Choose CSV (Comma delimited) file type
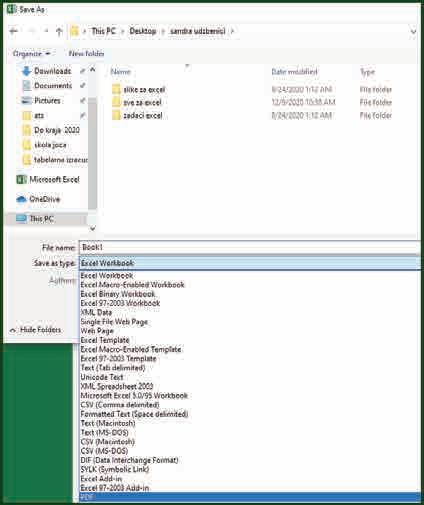Screen dimensions: 424x505 [120, 405]
